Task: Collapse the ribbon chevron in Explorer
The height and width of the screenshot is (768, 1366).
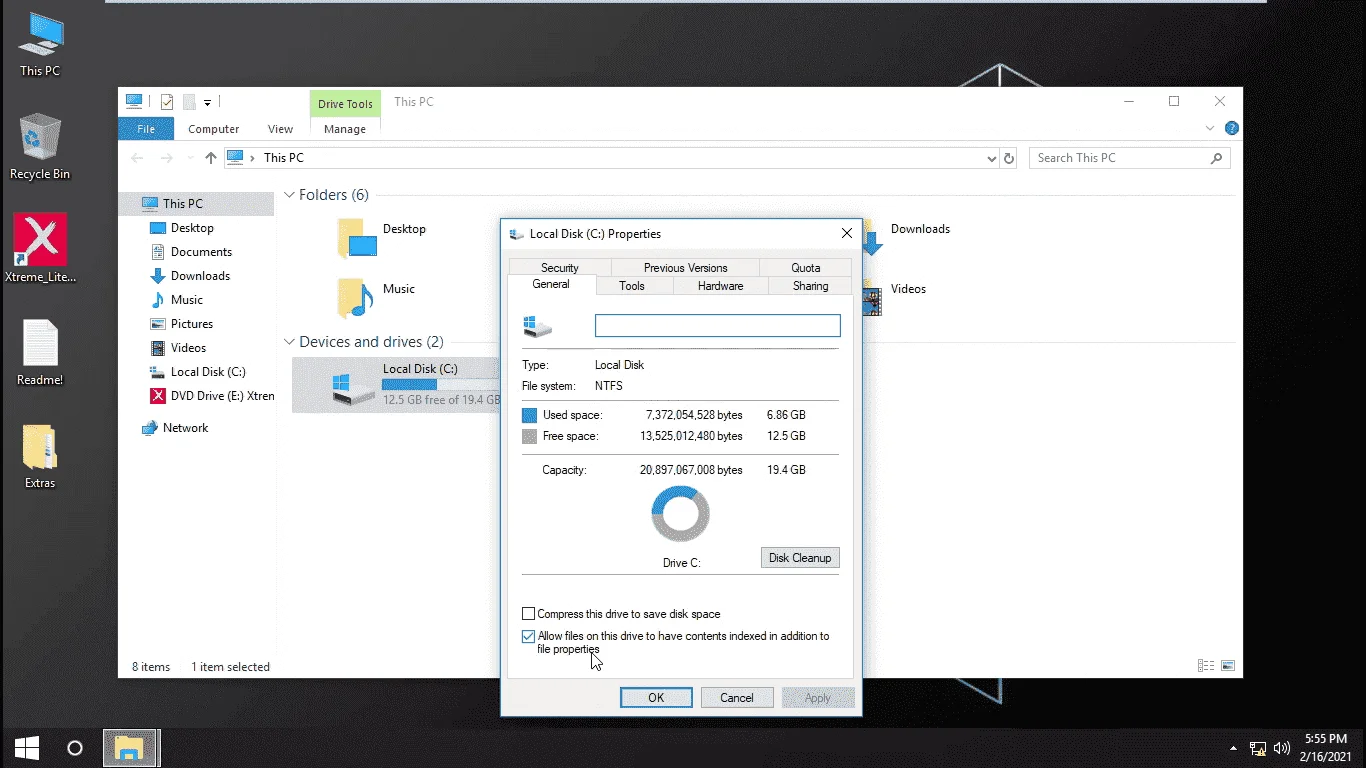Action: [x=1210, y=128]
